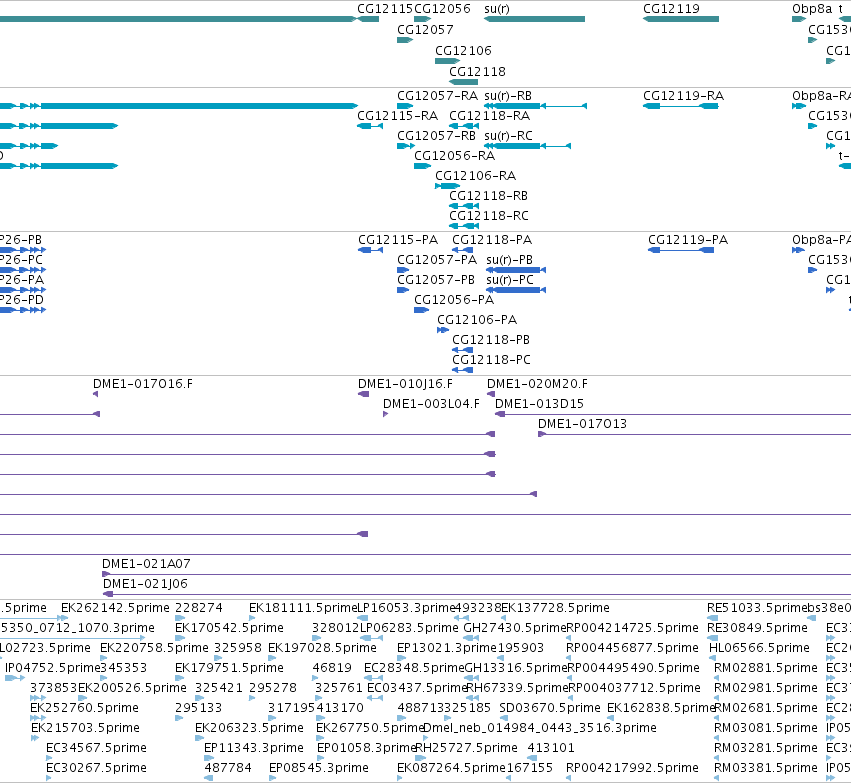Click the CG12115-PA protein label
This screenshot has width=851, height=783.
(x=398, y=240)
